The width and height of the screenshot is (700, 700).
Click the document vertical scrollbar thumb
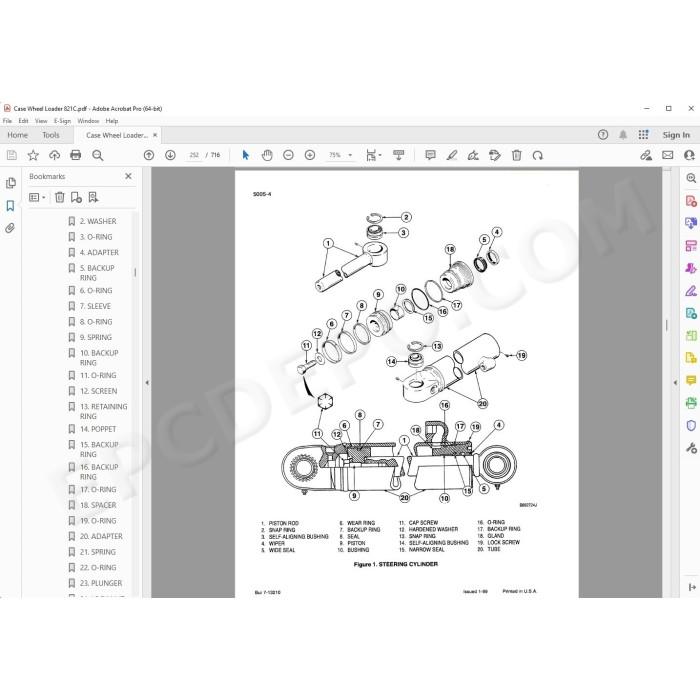[667, 325]
